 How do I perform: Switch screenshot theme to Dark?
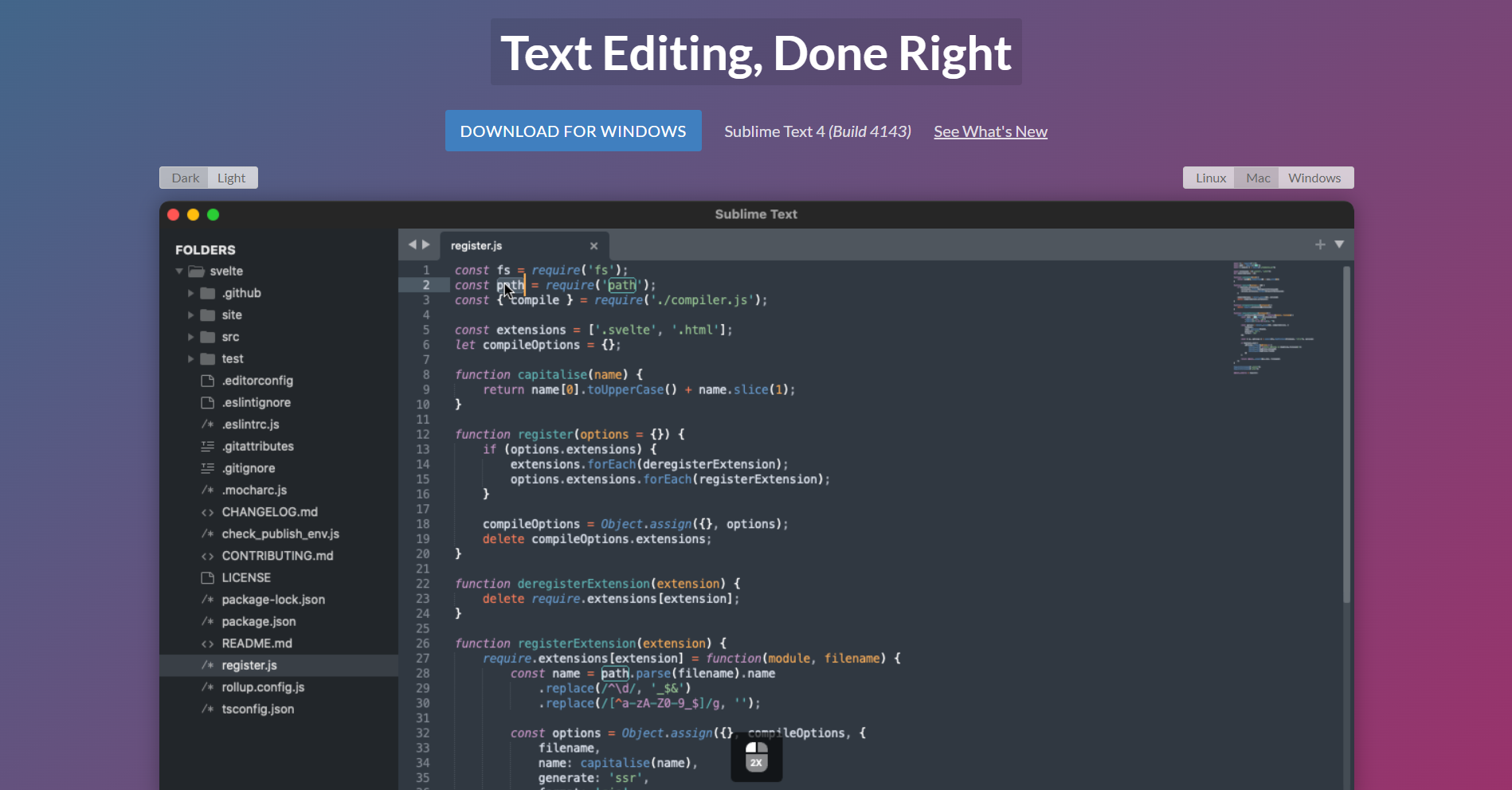(185, 178)
